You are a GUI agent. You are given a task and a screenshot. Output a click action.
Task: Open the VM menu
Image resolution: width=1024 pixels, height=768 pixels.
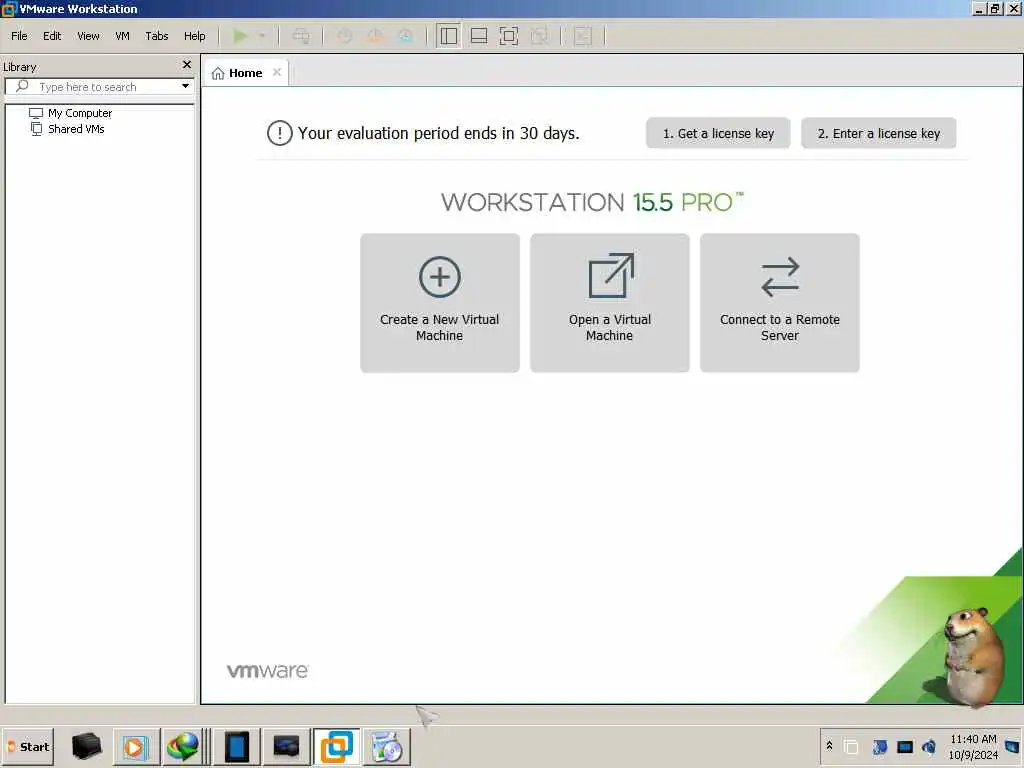(122, 36)
